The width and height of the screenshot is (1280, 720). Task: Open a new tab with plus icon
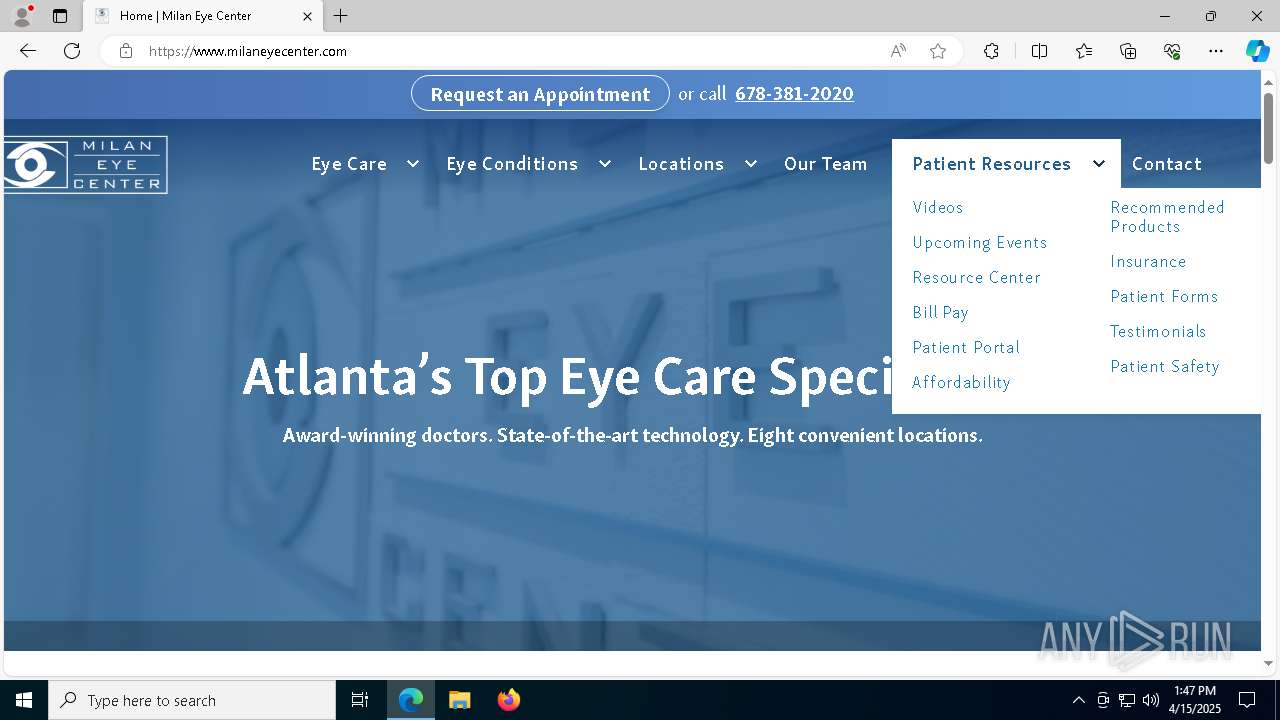[341, 16]
